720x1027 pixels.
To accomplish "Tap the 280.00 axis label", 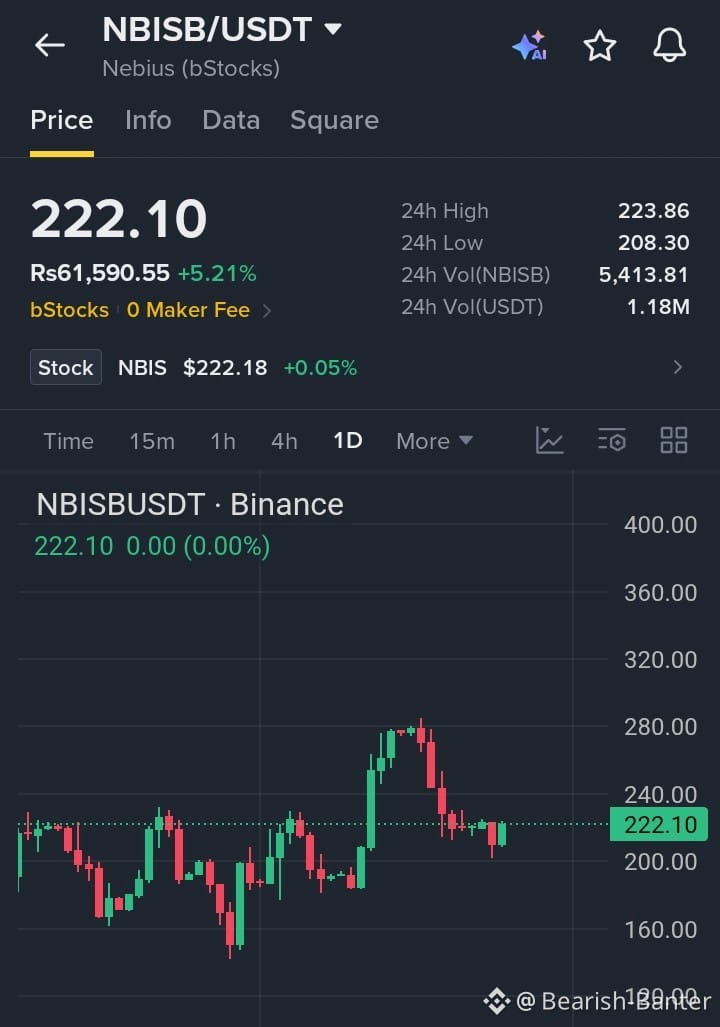I will click(x=660, y=727).
